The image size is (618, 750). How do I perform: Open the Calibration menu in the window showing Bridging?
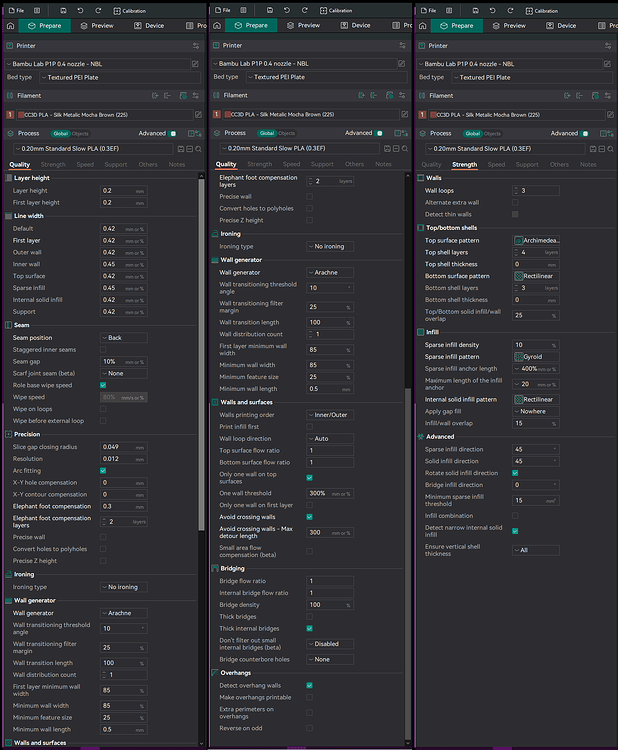coord(336,11)
